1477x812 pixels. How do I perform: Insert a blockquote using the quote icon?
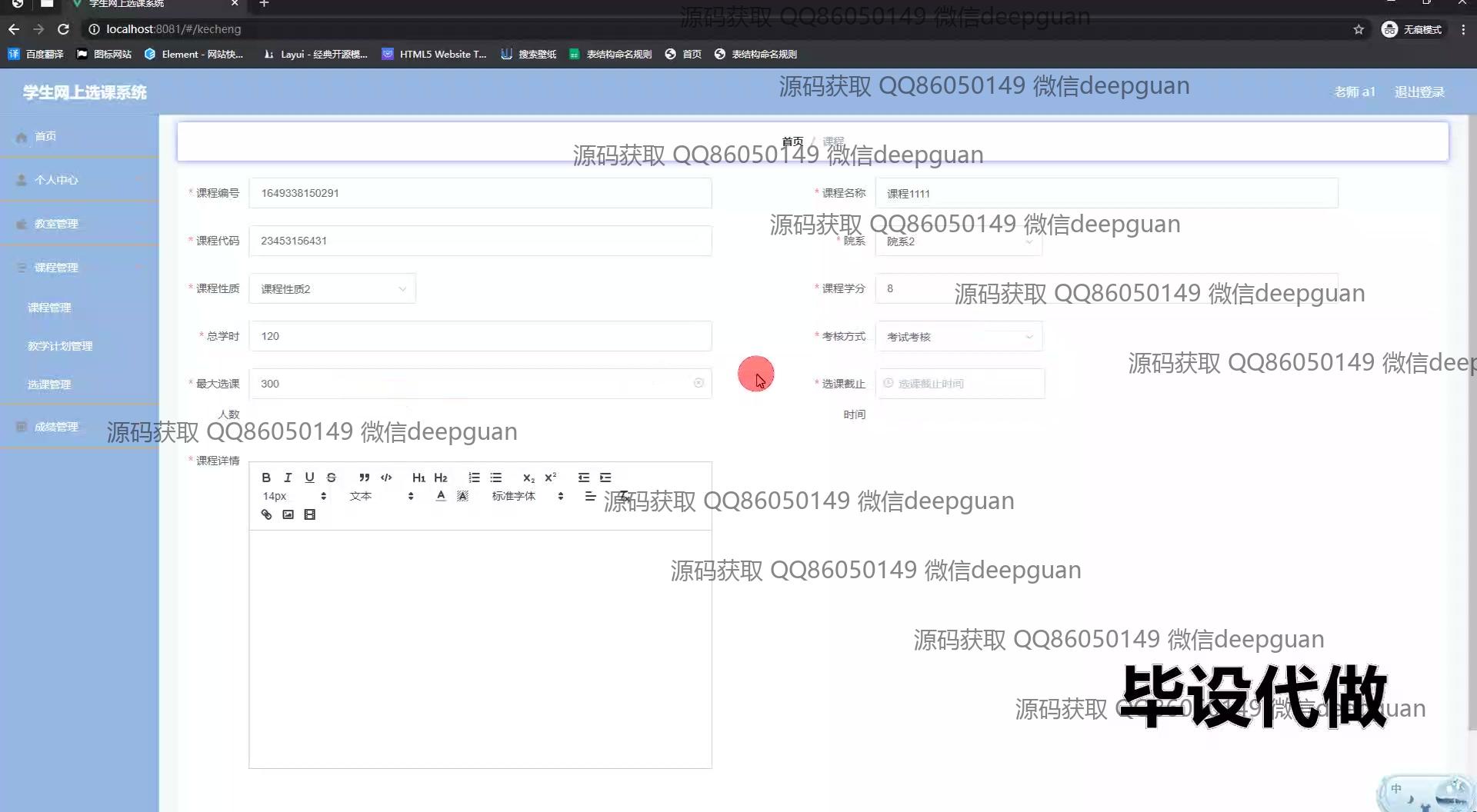coord(365,478)
